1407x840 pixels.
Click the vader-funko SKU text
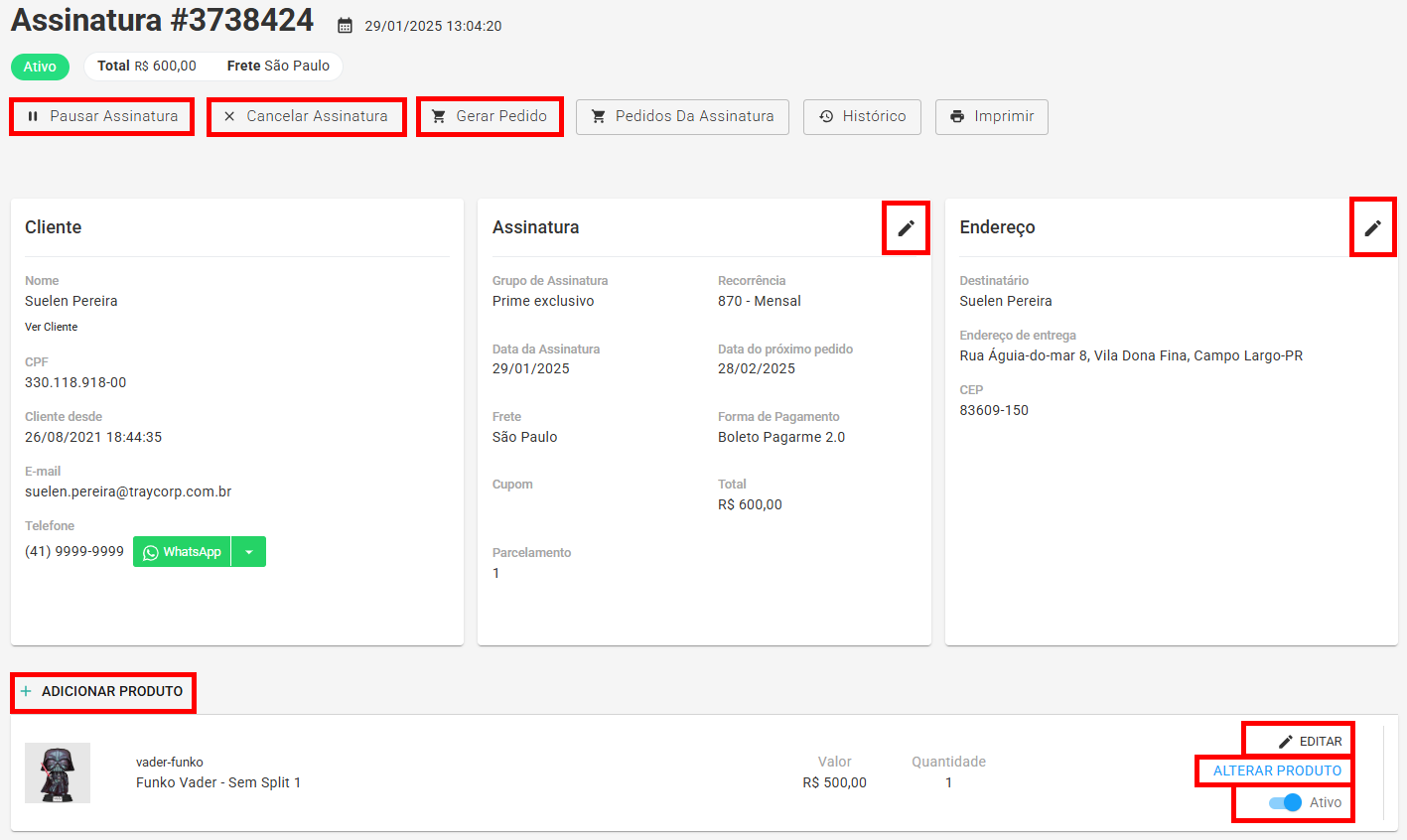(170, 763)
